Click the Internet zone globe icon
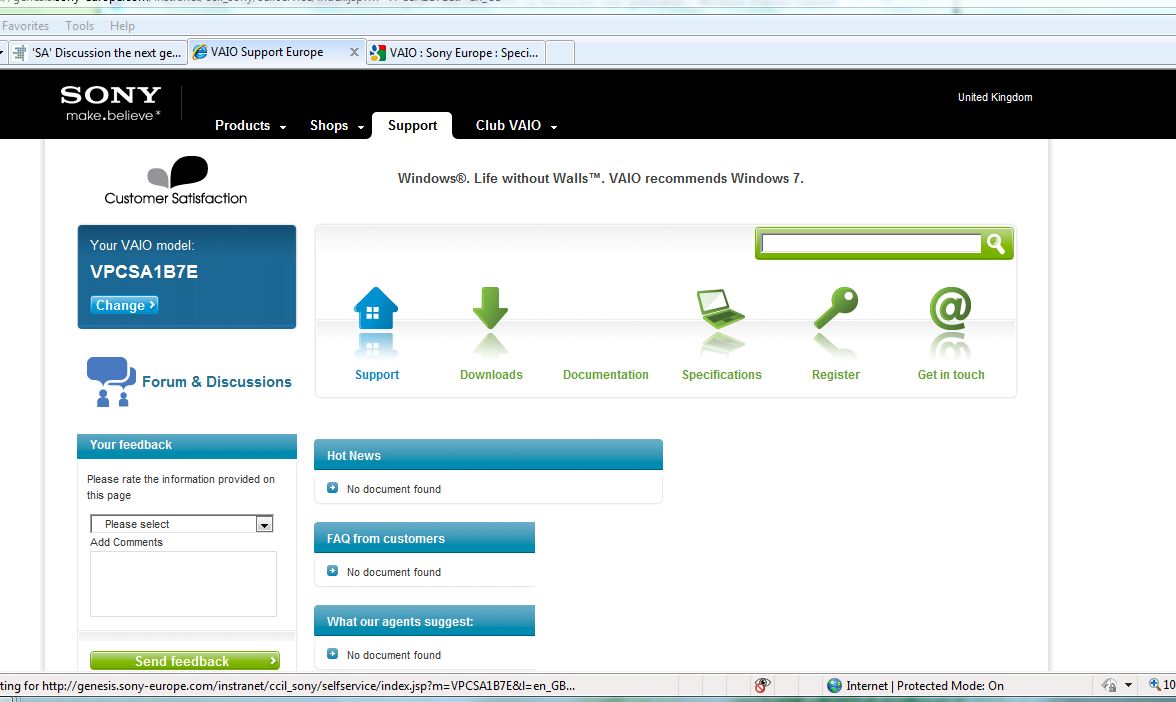The width and height of the screenshot is (1176, 702). [834, 686]
